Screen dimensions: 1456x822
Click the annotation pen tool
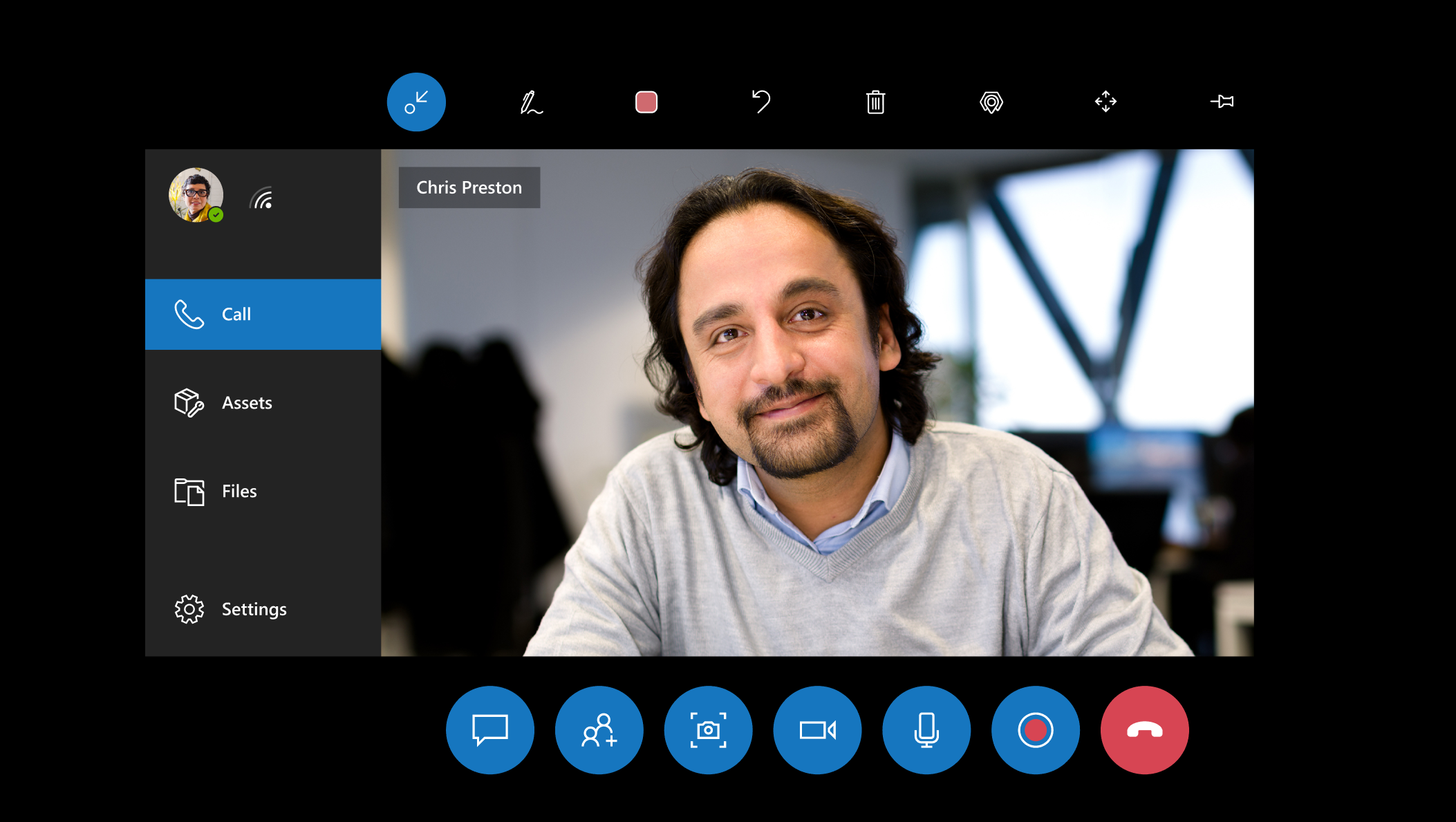(x=531, y=101)
